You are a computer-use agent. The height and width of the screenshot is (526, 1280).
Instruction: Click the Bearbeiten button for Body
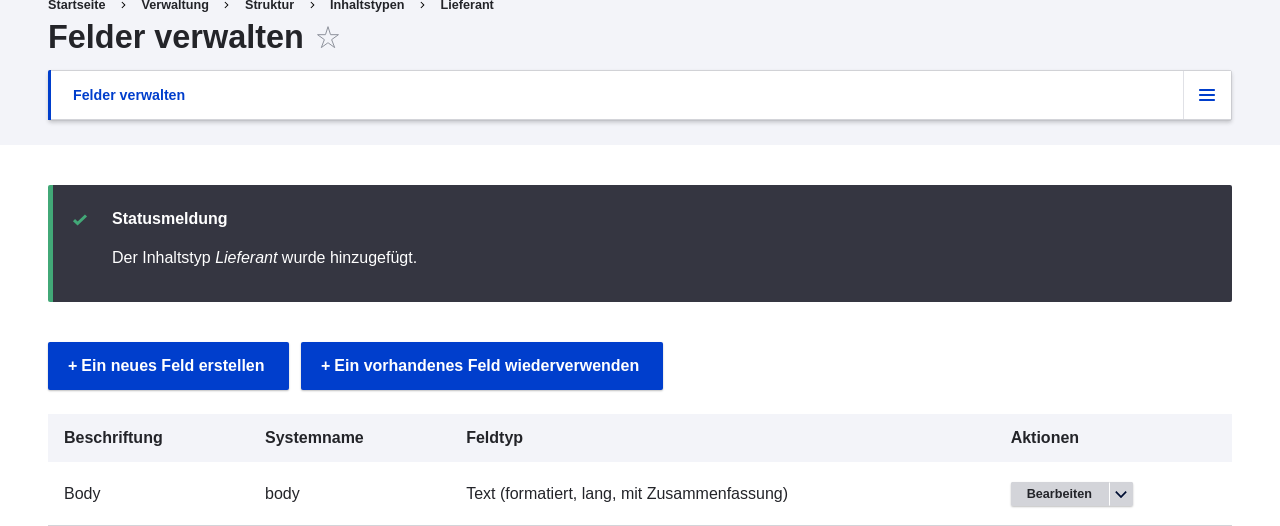1059,494
